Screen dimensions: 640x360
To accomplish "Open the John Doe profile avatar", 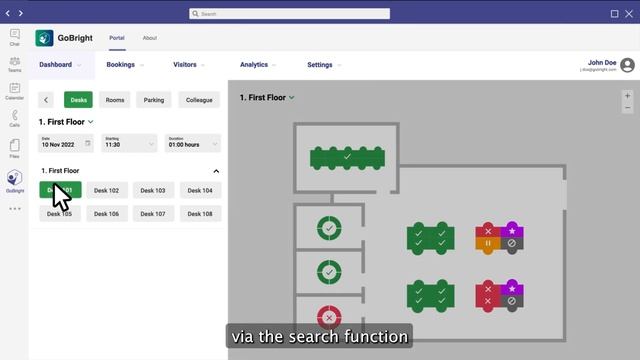I will click(x=627, y=65).
